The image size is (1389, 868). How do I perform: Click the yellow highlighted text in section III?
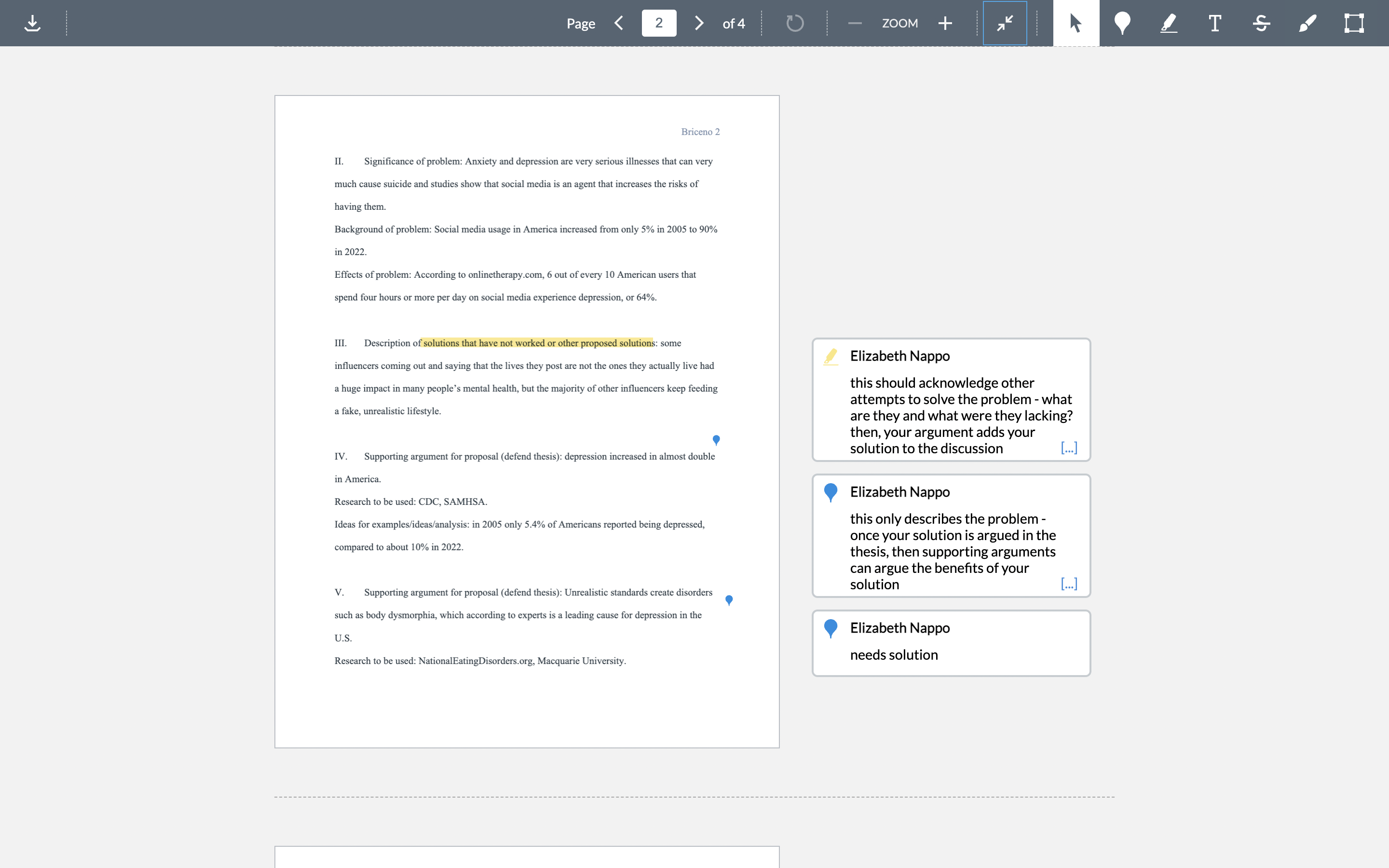point(538,343)
